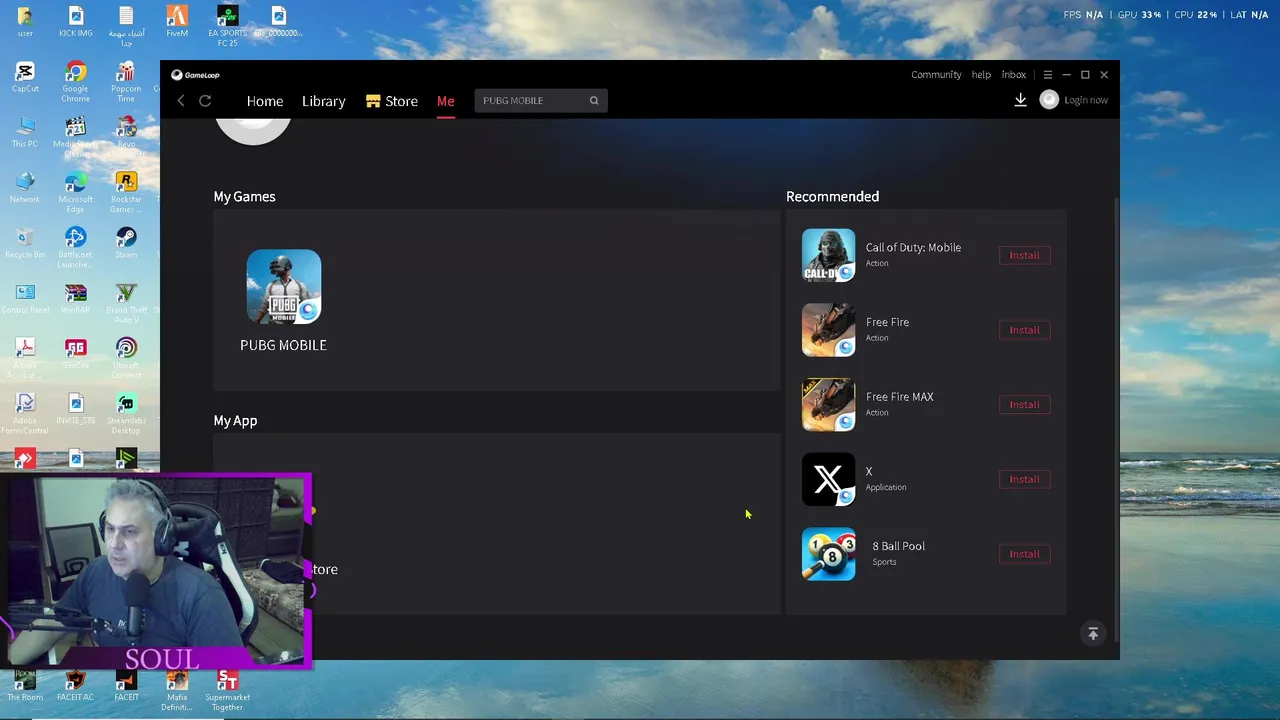
Task: Open Popcorn Time desktop shortcut
Action: [x=126, y=81]
